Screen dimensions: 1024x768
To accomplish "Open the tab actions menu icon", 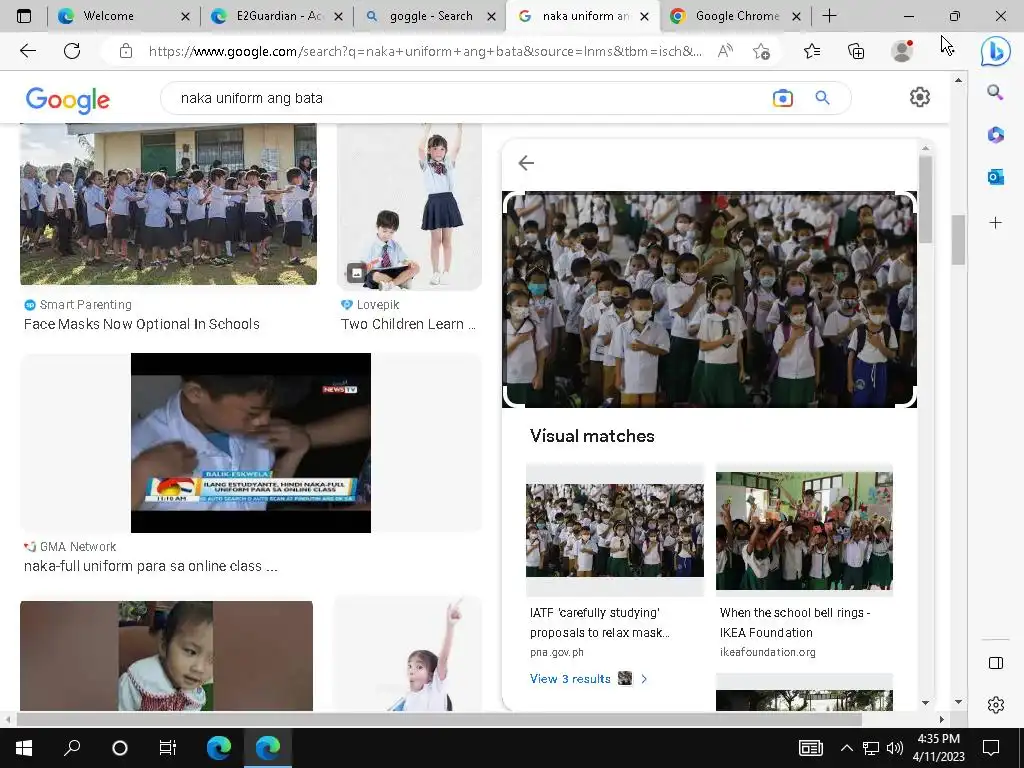I will [24, 16].
